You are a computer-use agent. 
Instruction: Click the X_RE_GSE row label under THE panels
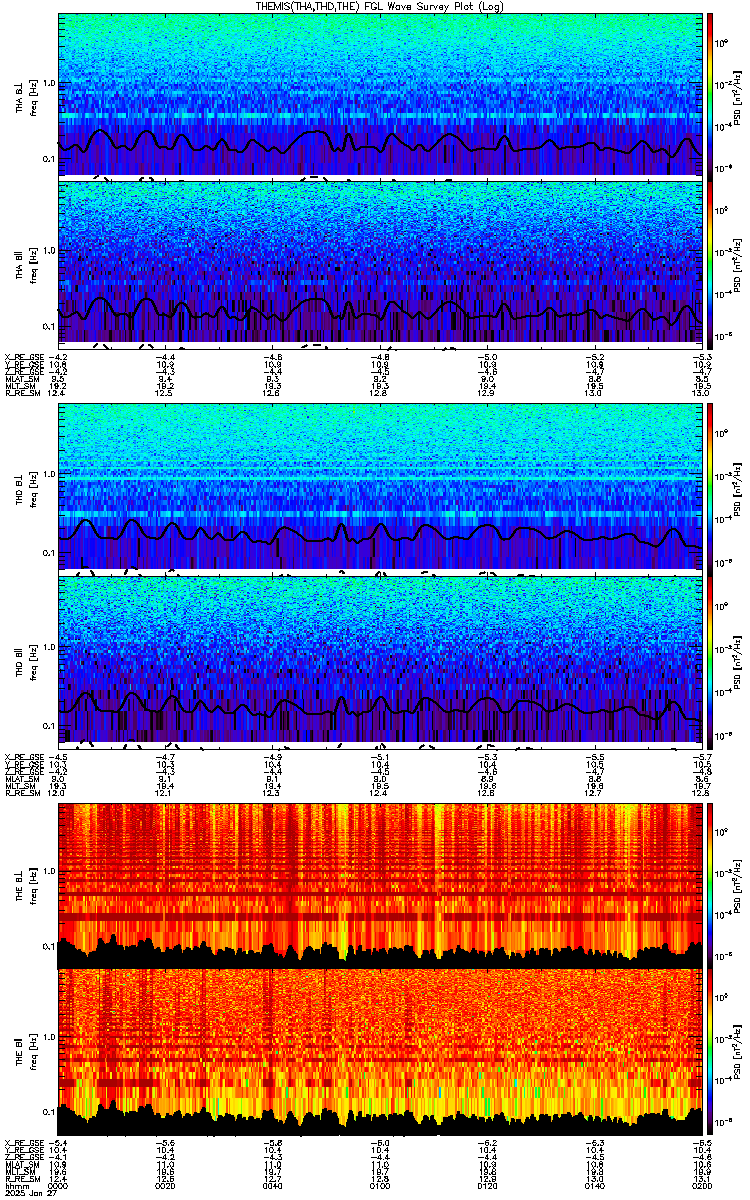[x=25, y=1143]
